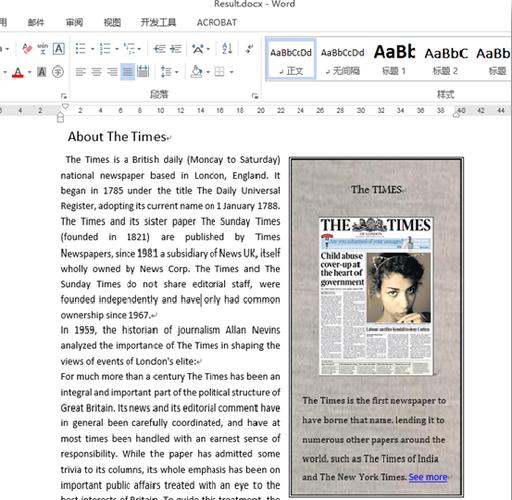512x500 pixels.
Task: Center-align the paragraph
Action: [96, 72]
